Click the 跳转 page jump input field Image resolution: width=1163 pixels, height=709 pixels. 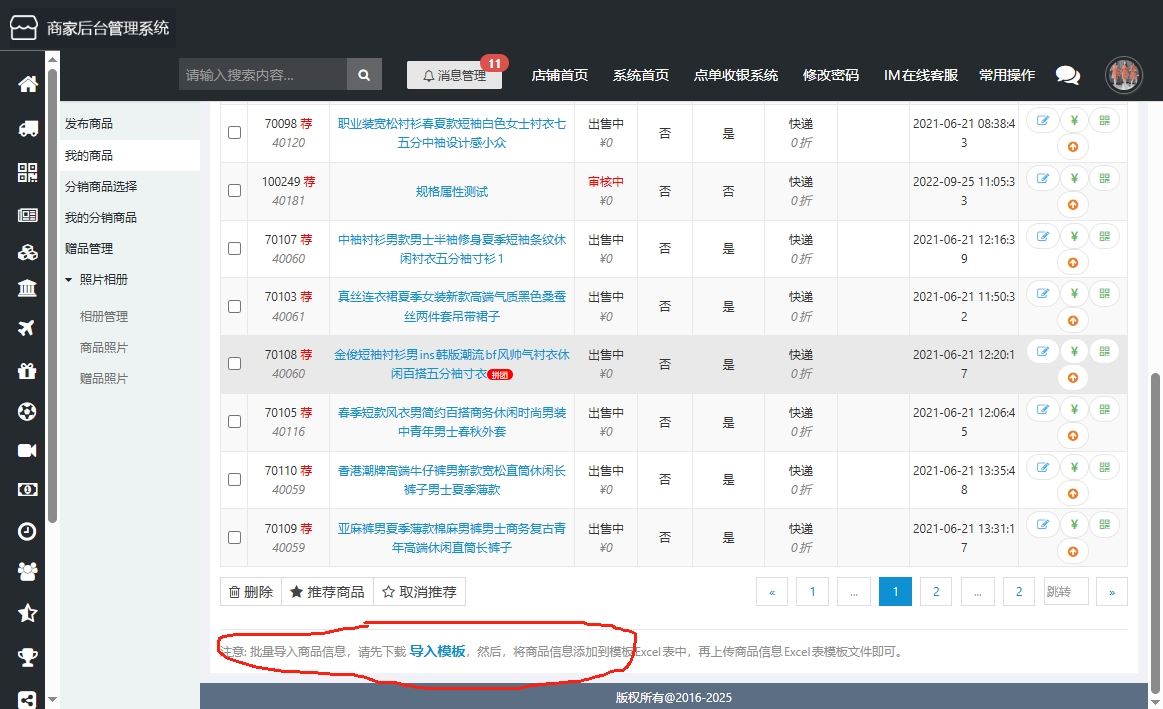1065,592
